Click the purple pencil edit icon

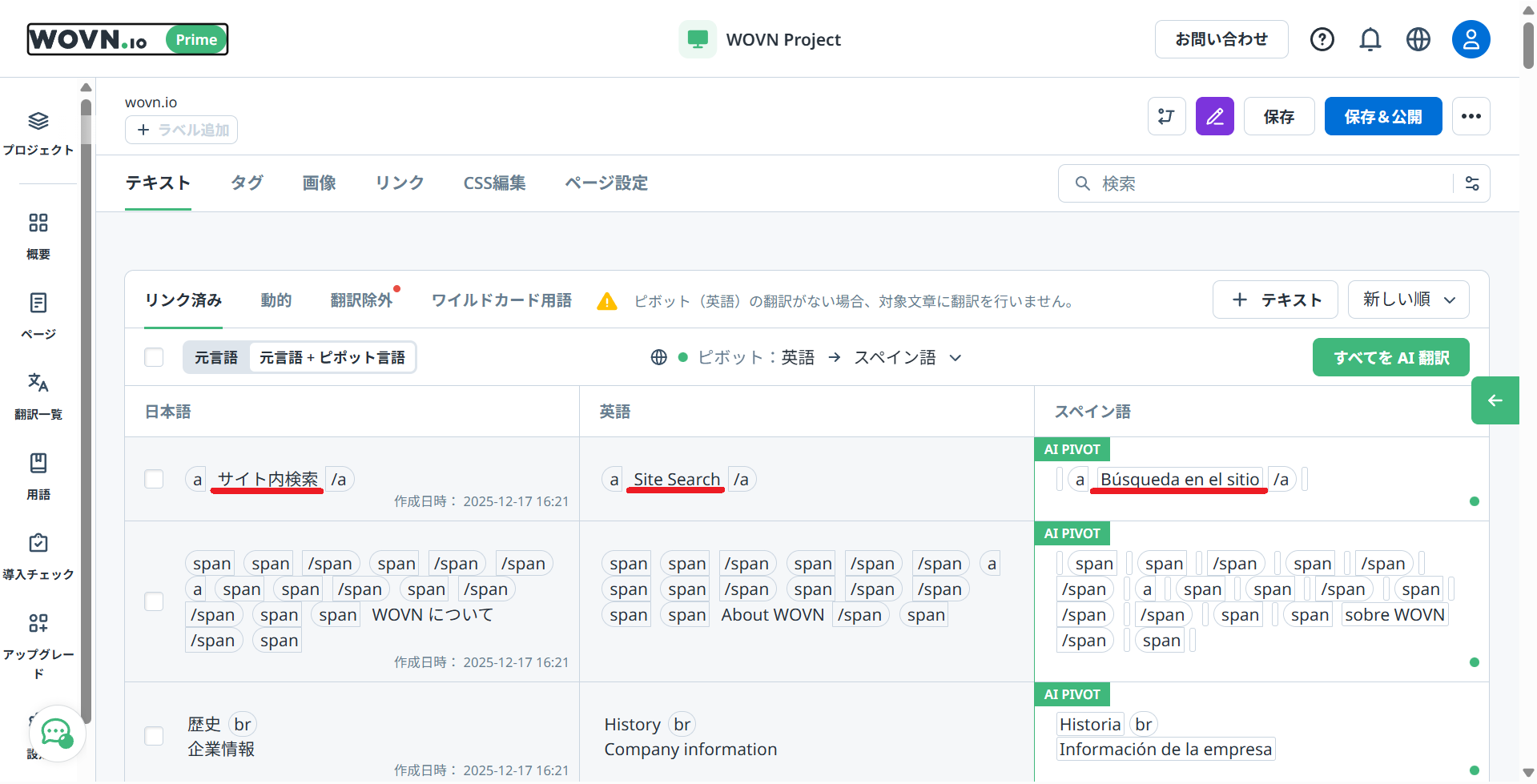click(1214, 117)
